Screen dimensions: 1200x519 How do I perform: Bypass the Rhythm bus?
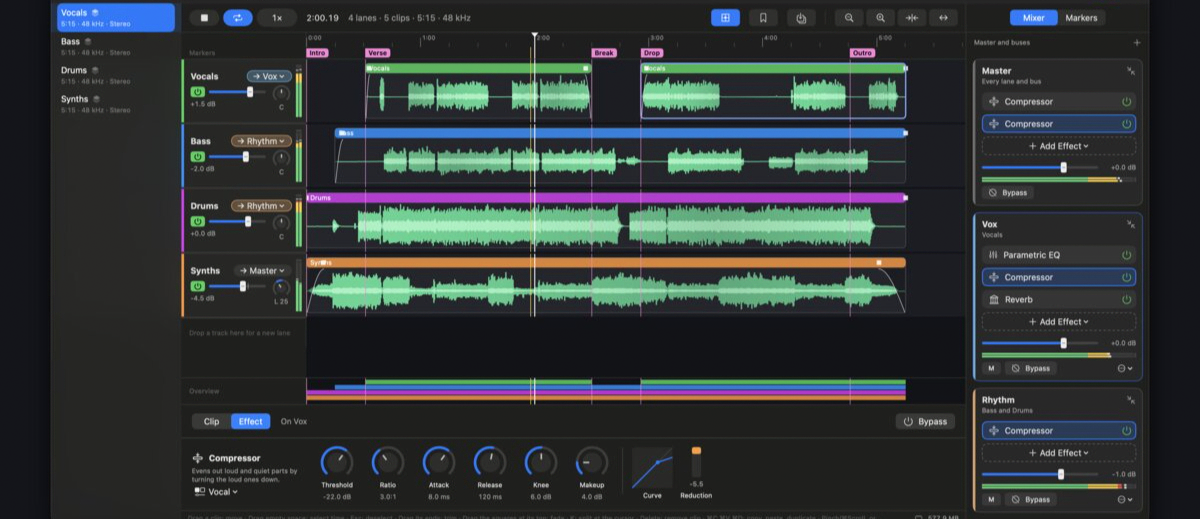click(x=1032, y=499)
